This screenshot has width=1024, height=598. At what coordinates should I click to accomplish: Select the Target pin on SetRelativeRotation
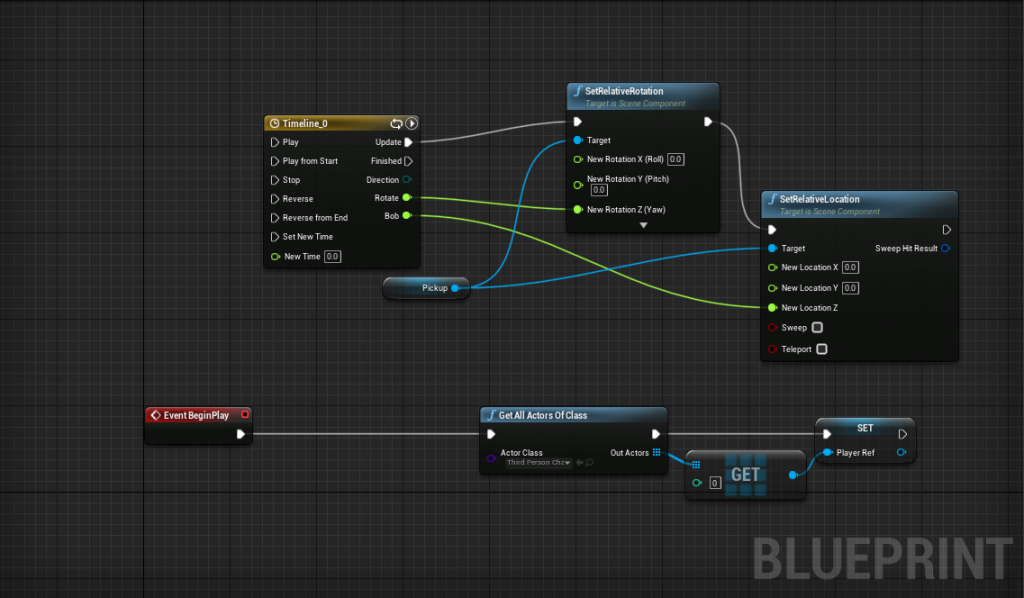pos(578,140)
